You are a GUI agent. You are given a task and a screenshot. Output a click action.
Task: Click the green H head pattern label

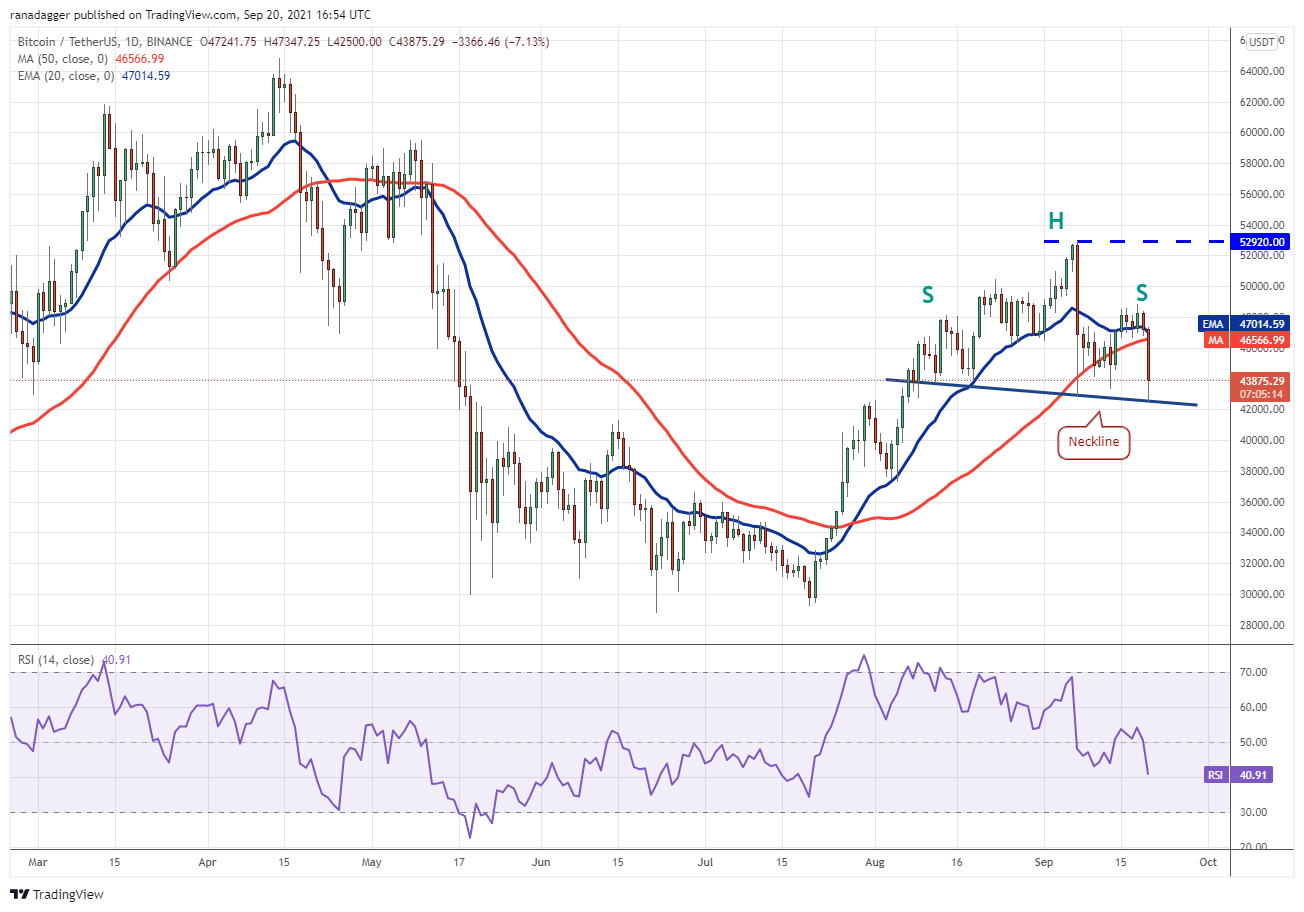point(1054,220)
